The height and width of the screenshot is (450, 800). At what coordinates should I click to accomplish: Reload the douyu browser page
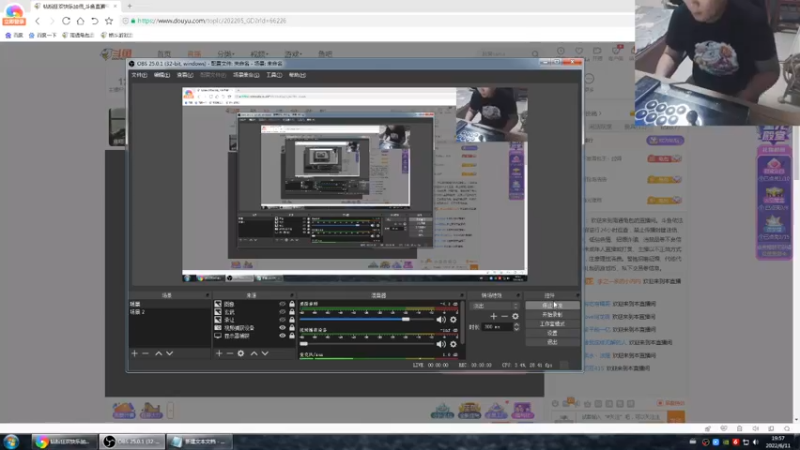pyautogui.click(x=66, y=21)
